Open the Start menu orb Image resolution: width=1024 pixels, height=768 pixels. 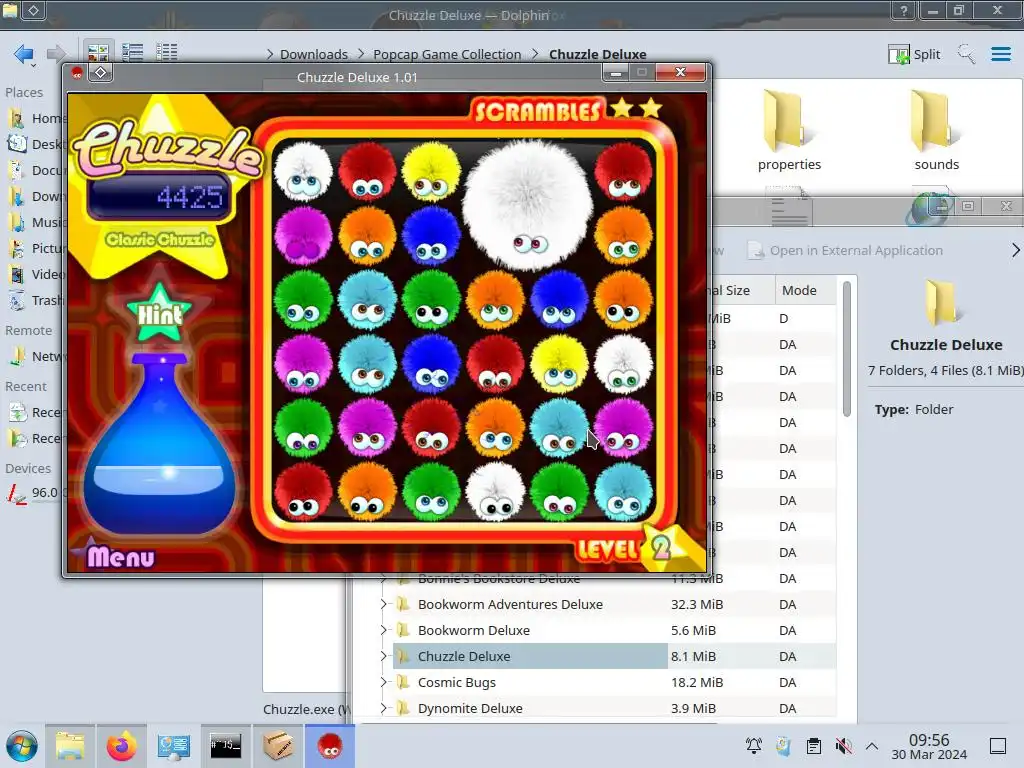coord(22,746)
